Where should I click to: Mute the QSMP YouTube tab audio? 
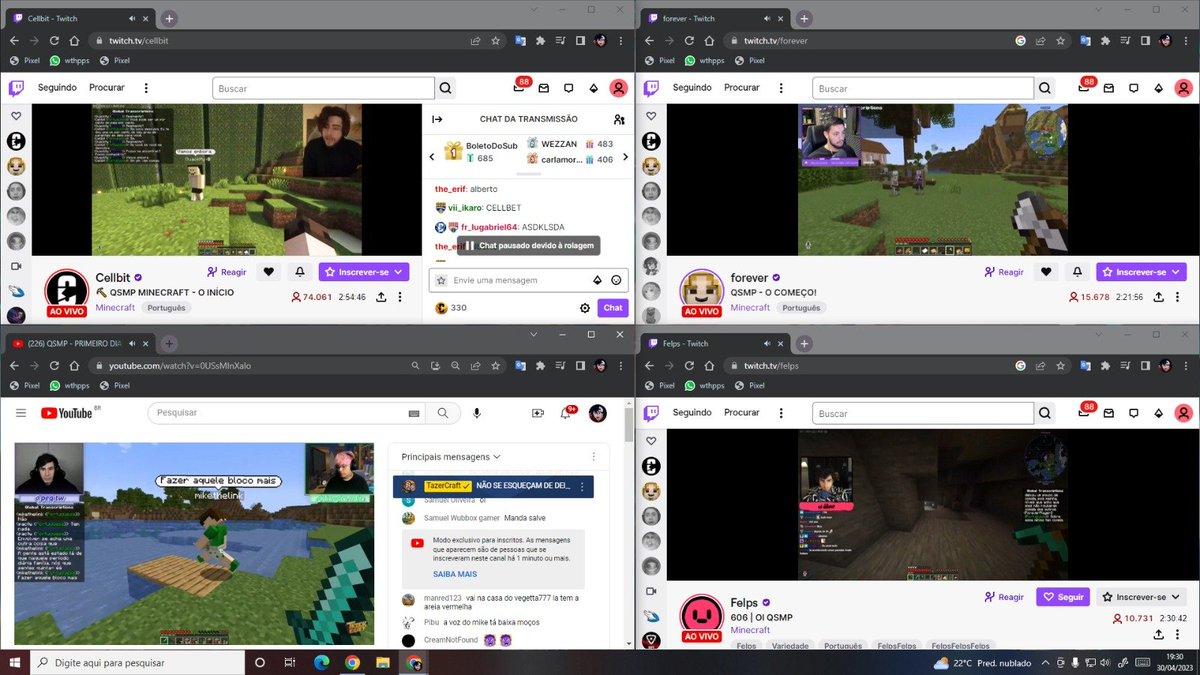pos(133,344)
